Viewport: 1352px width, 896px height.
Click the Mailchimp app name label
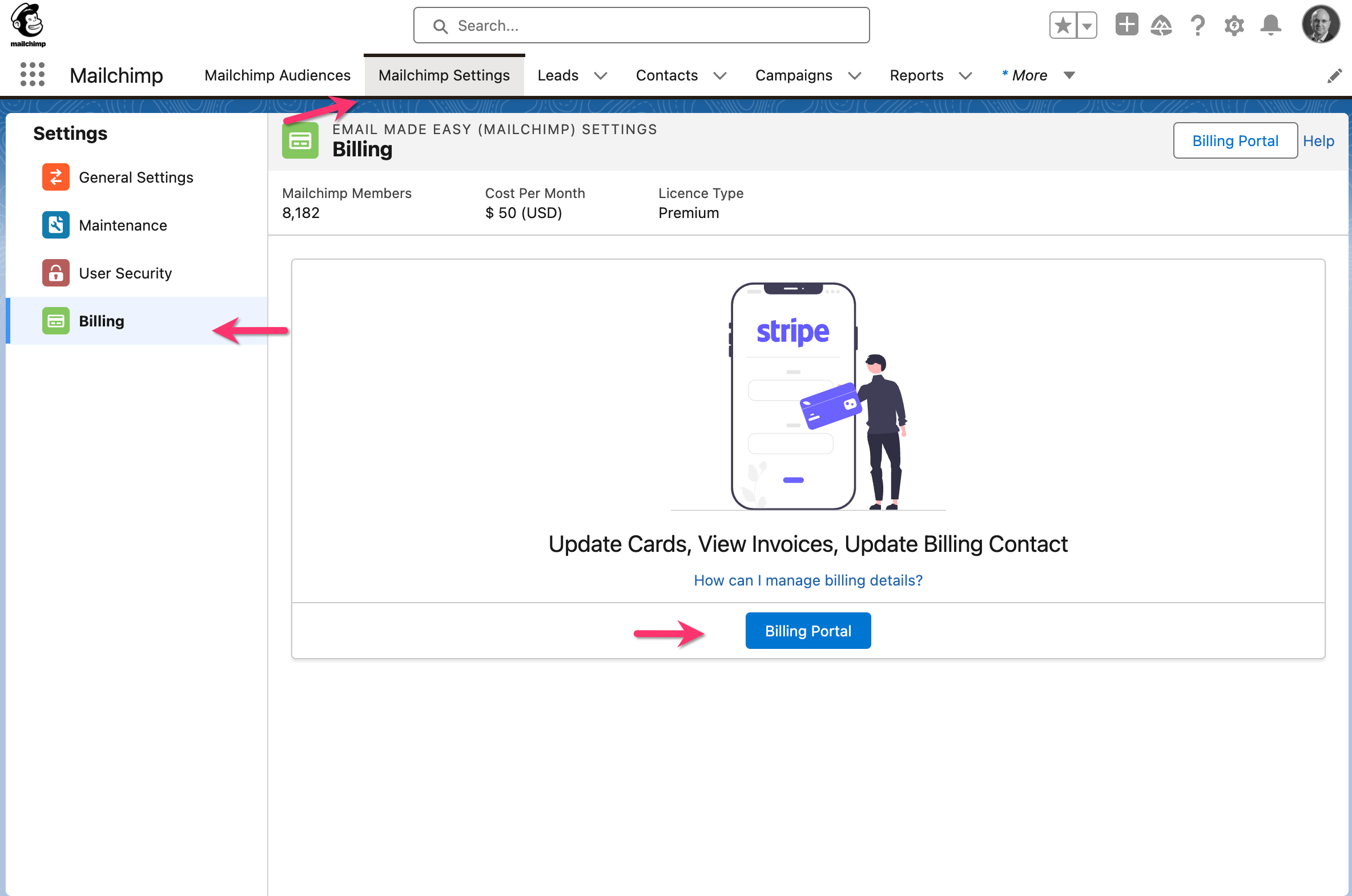[x=116, y=75]
